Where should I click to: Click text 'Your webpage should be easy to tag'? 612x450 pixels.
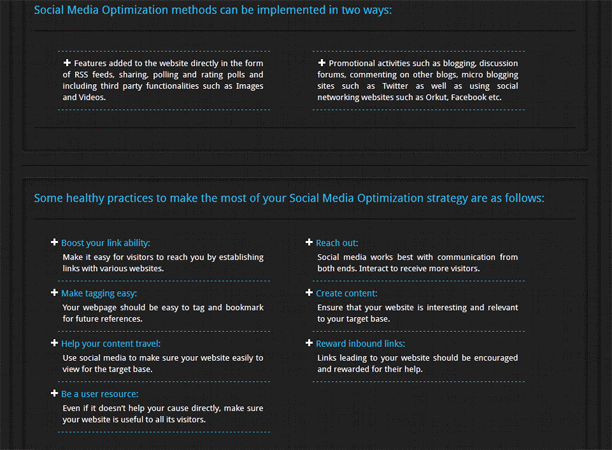pos(163,313)
